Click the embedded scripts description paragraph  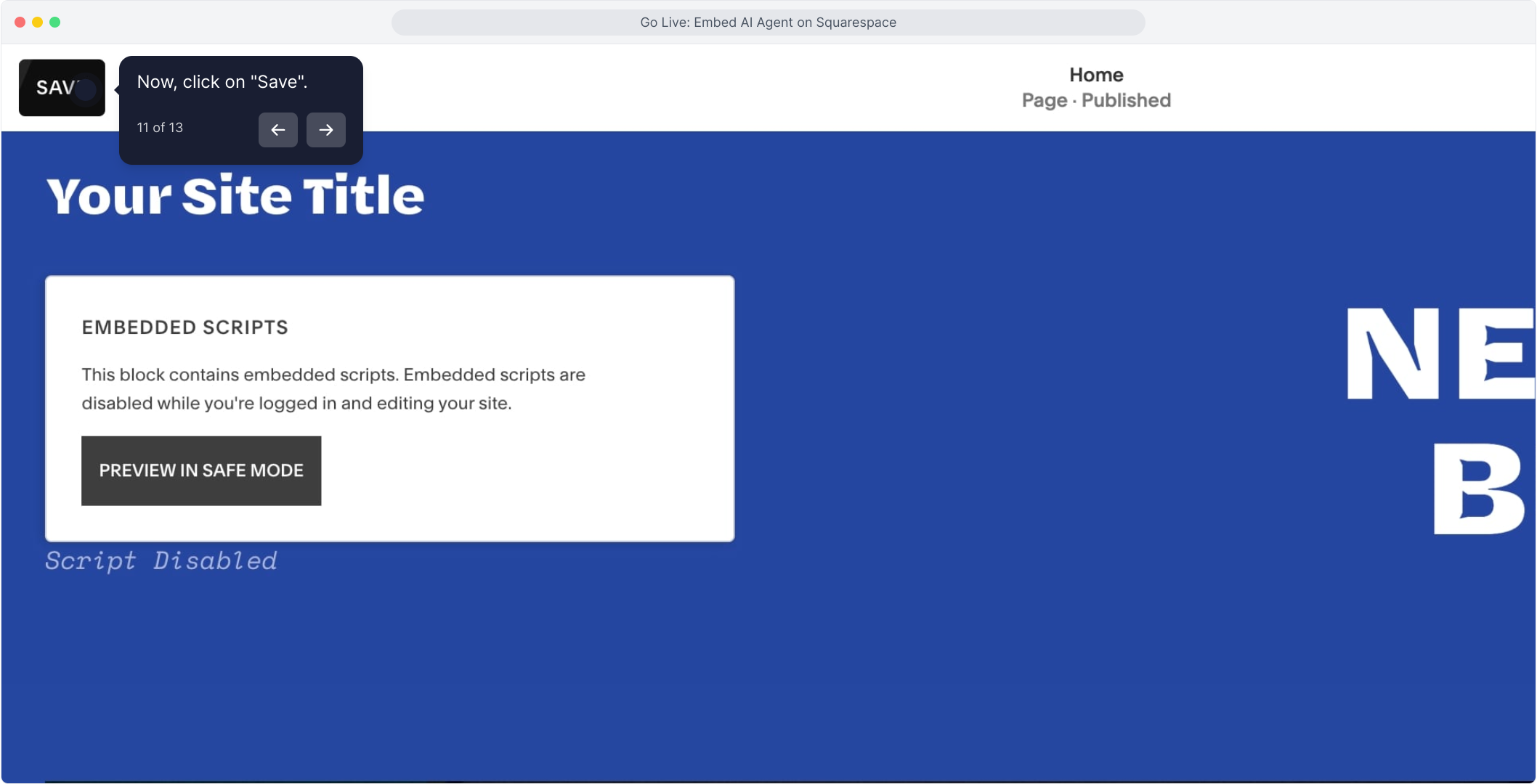pyautogui.click(x=333, y=389)
